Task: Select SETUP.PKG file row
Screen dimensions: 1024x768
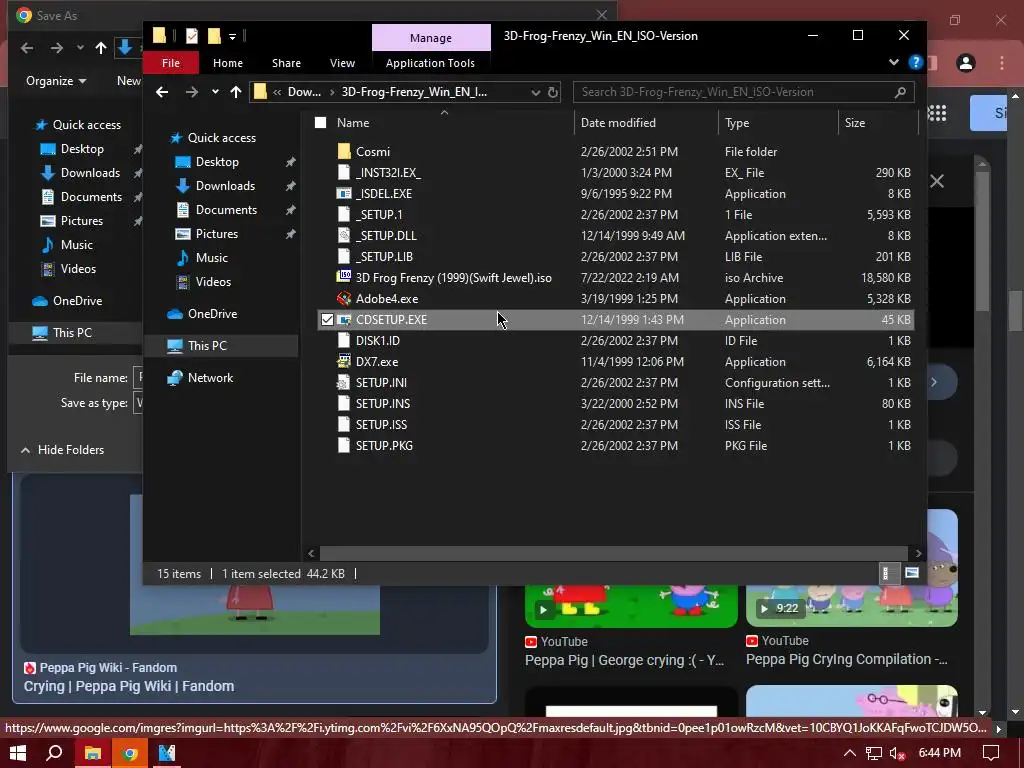Action: (616, 445)
